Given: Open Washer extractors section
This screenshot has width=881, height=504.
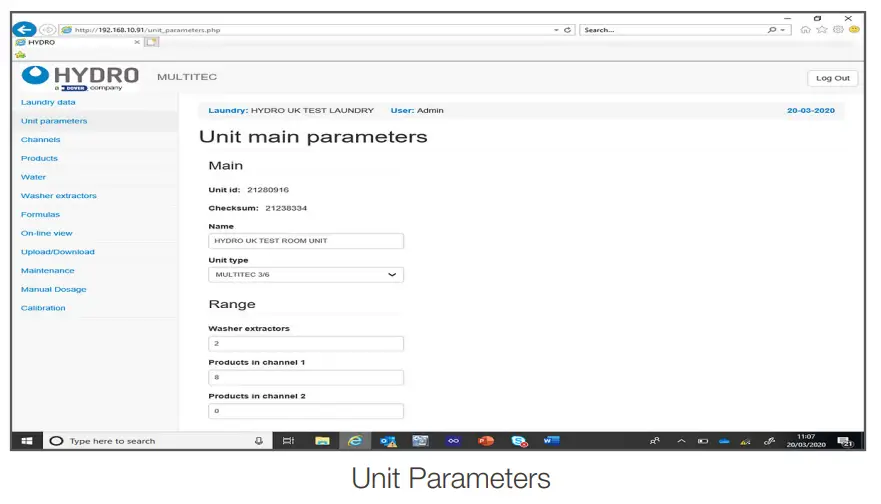Looking at the screenshot, I should pos(58,196).
